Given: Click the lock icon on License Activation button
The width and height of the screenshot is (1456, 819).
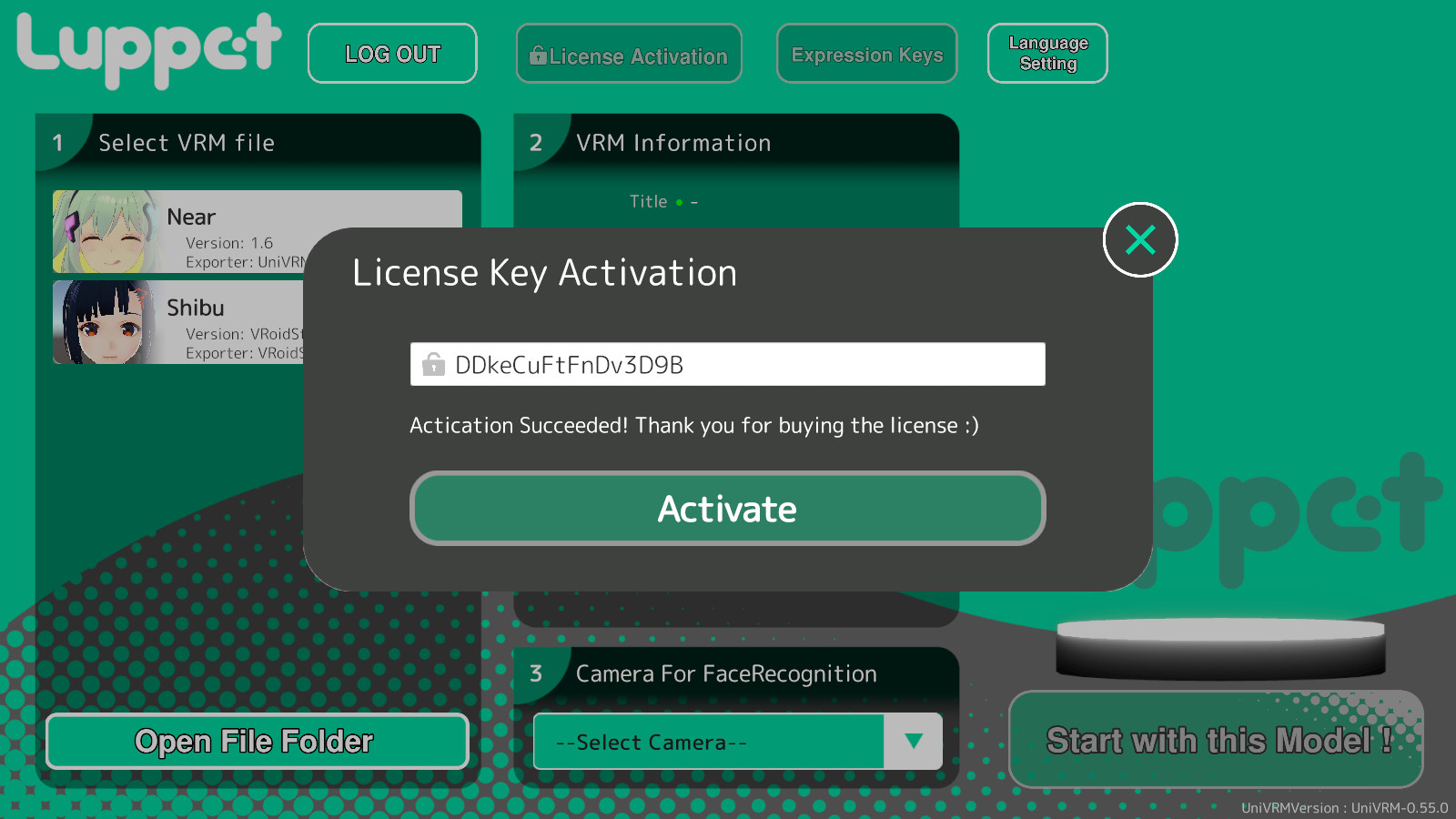Looking at the screenshot, I should [538, 55].
